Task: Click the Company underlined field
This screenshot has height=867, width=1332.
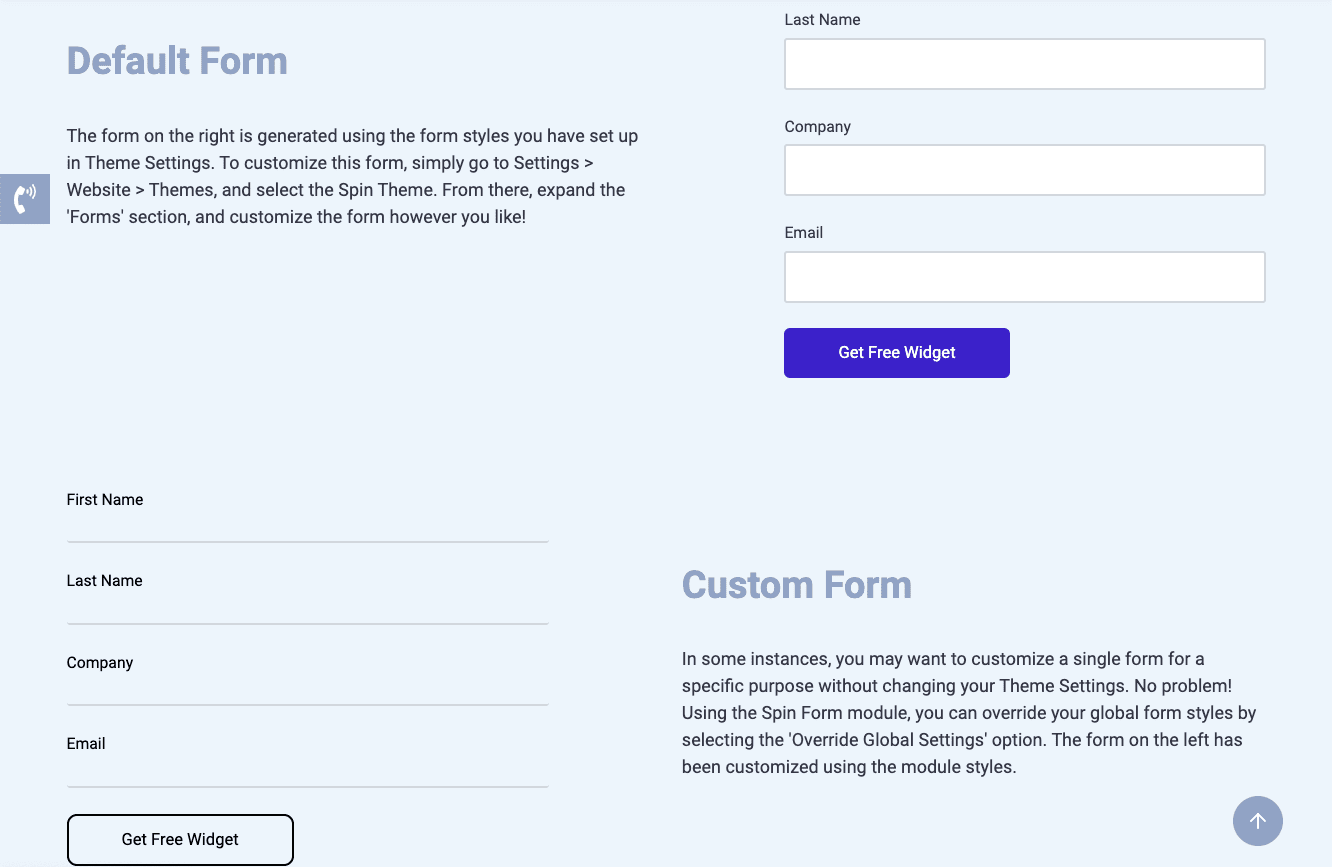Action: (x=307, y=694)
